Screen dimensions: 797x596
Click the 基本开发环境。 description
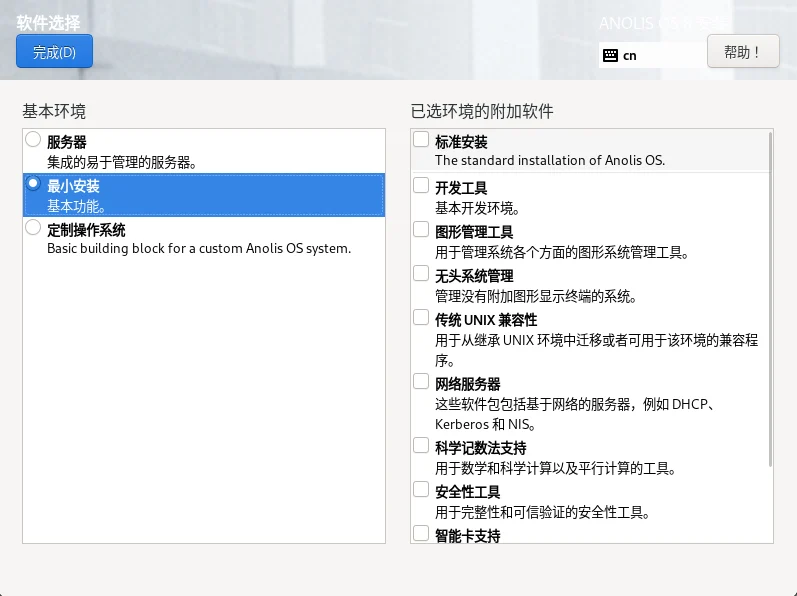pos(477,208)
